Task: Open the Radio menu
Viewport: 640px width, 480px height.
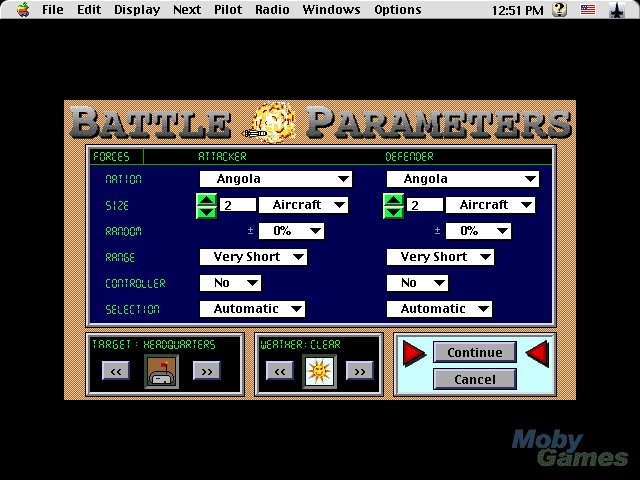Action: click(x=272, y=9)
